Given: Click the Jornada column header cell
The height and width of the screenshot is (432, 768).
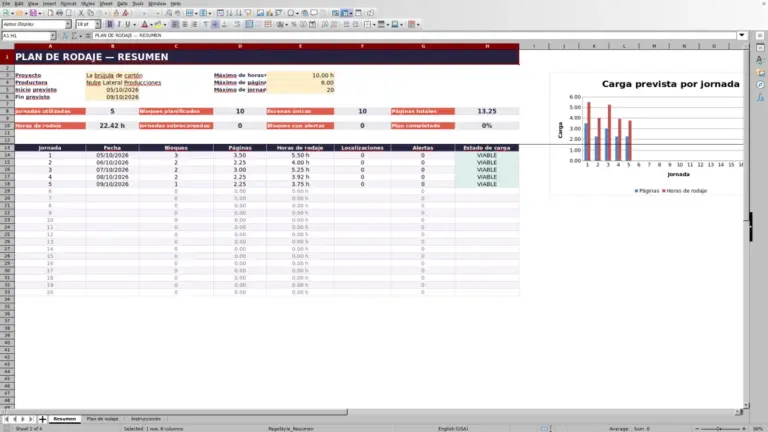Looking at the screenshot, I should (x=50, y=147).
